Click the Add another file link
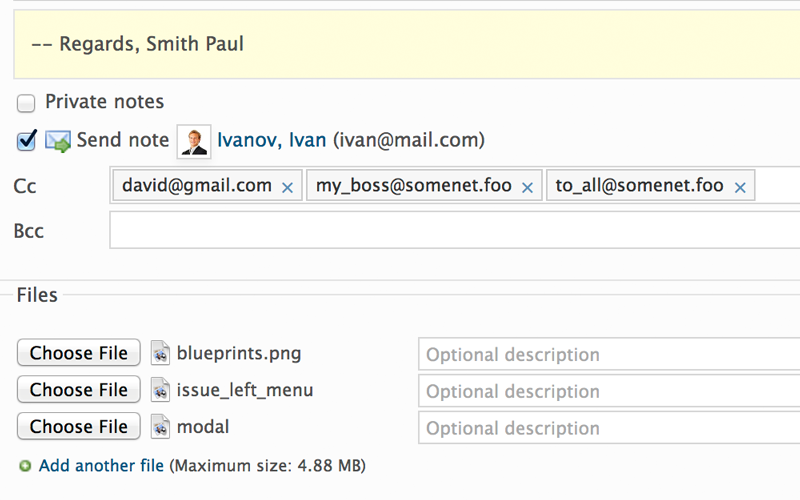This screenshot has height=500, width=800. (x=102, y=466)
